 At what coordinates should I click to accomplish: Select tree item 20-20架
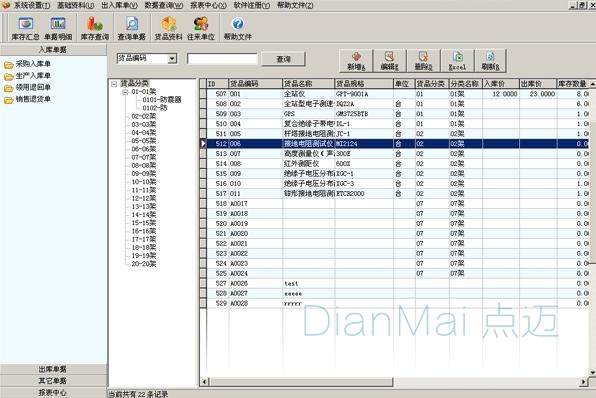click(x=144, y=264)
